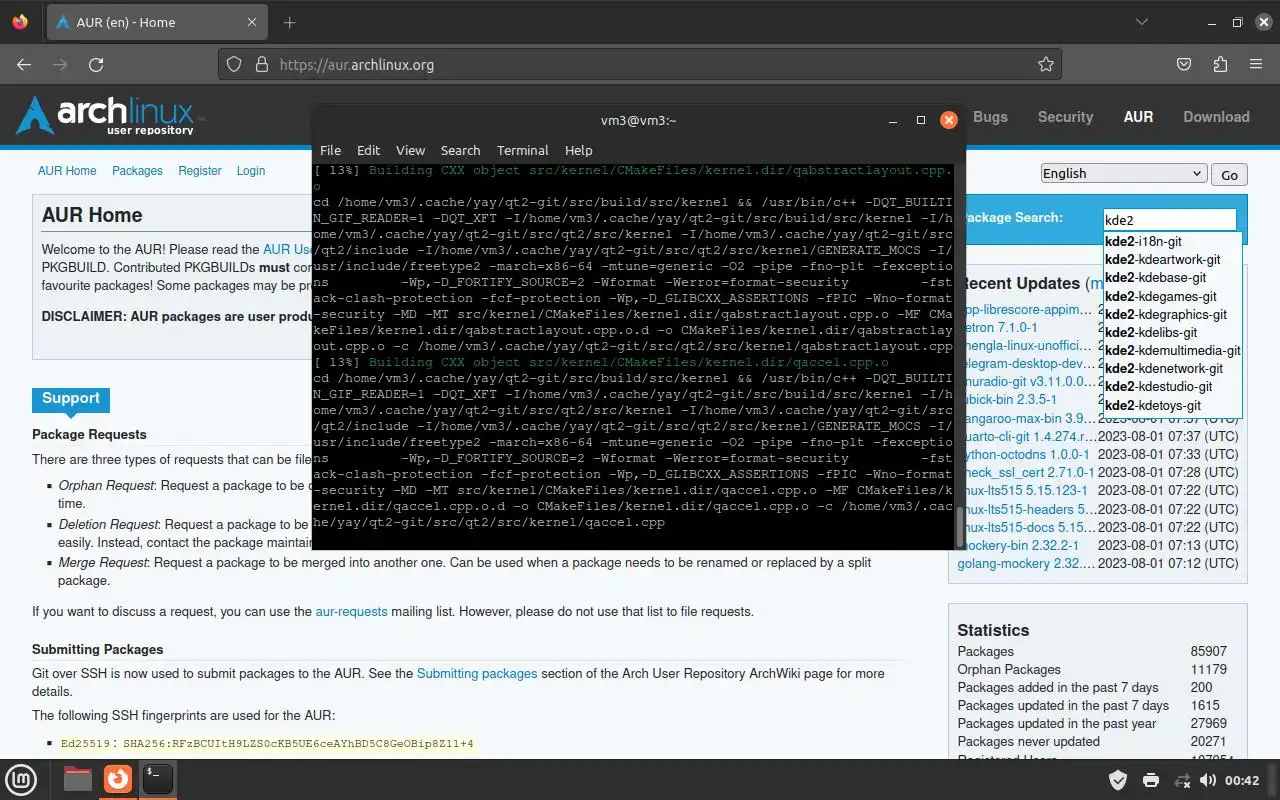The width and height of the screenshot is (1280, 800).
Task: Click the Arch Linux user repository logo
Action: (x=110, y=116)
